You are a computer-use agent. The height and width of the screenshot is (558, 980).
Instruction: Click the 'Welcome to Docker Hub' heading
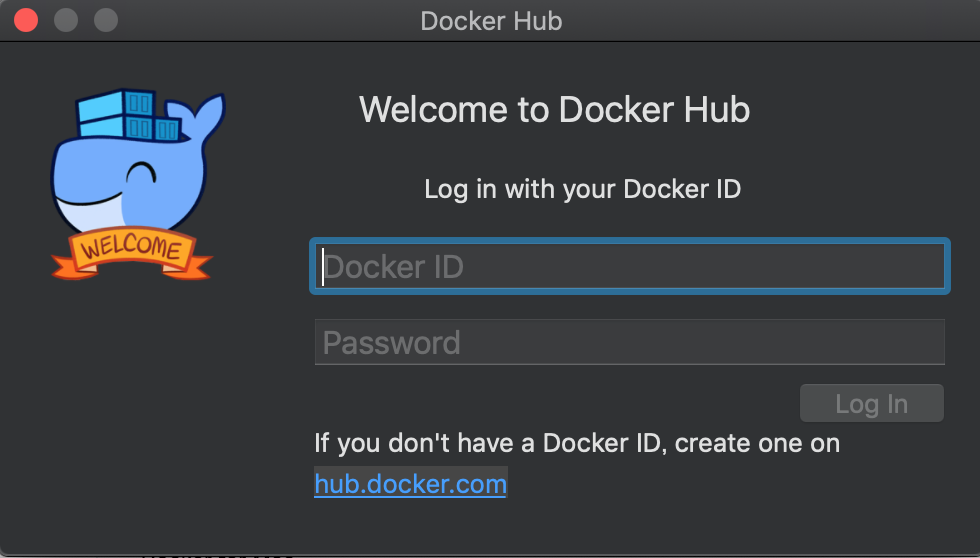click(x=554, y=110)
